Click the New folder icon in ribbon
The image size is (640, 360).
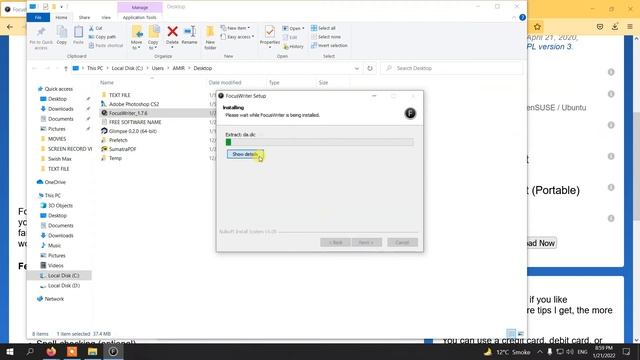coord(210,38)
